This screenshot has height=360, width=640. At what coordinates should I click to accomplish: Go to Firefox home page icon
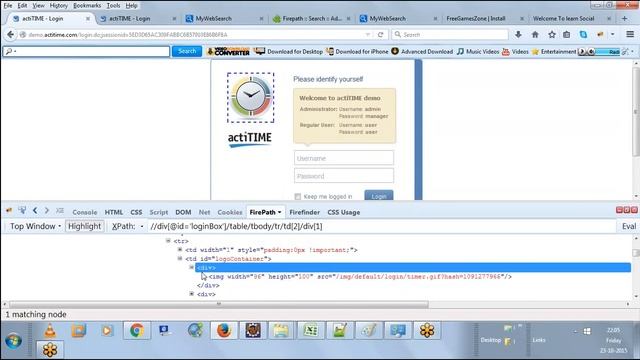pos(535,35)
